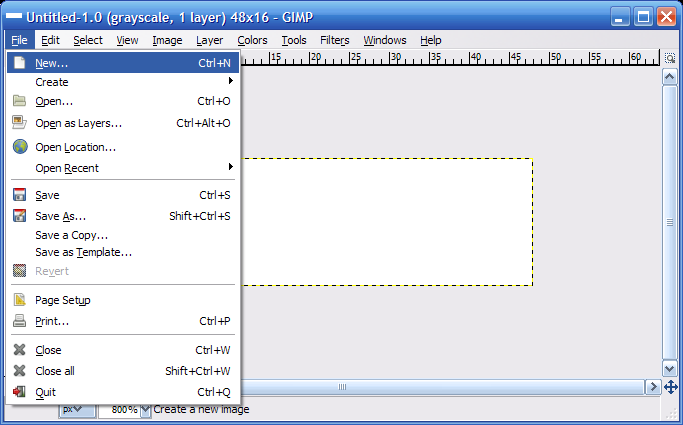Open the Edit menu
The width and height of the screenshot is (683, 425).
(x=50, y=40)
